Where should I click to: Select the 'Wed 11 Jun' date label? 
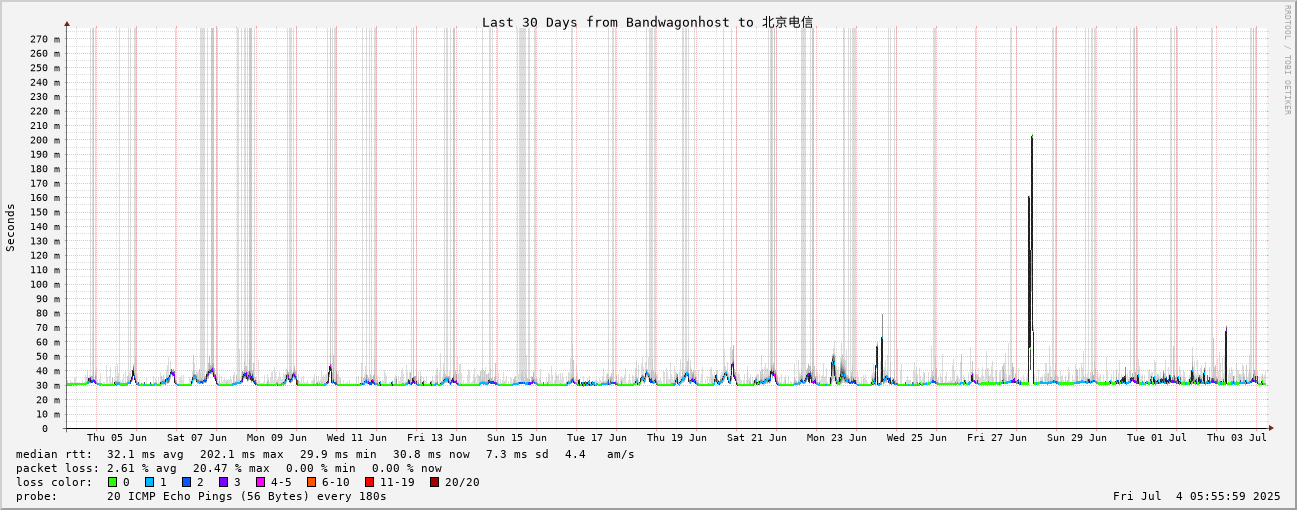pyautogui.click(x=357, y=437)
